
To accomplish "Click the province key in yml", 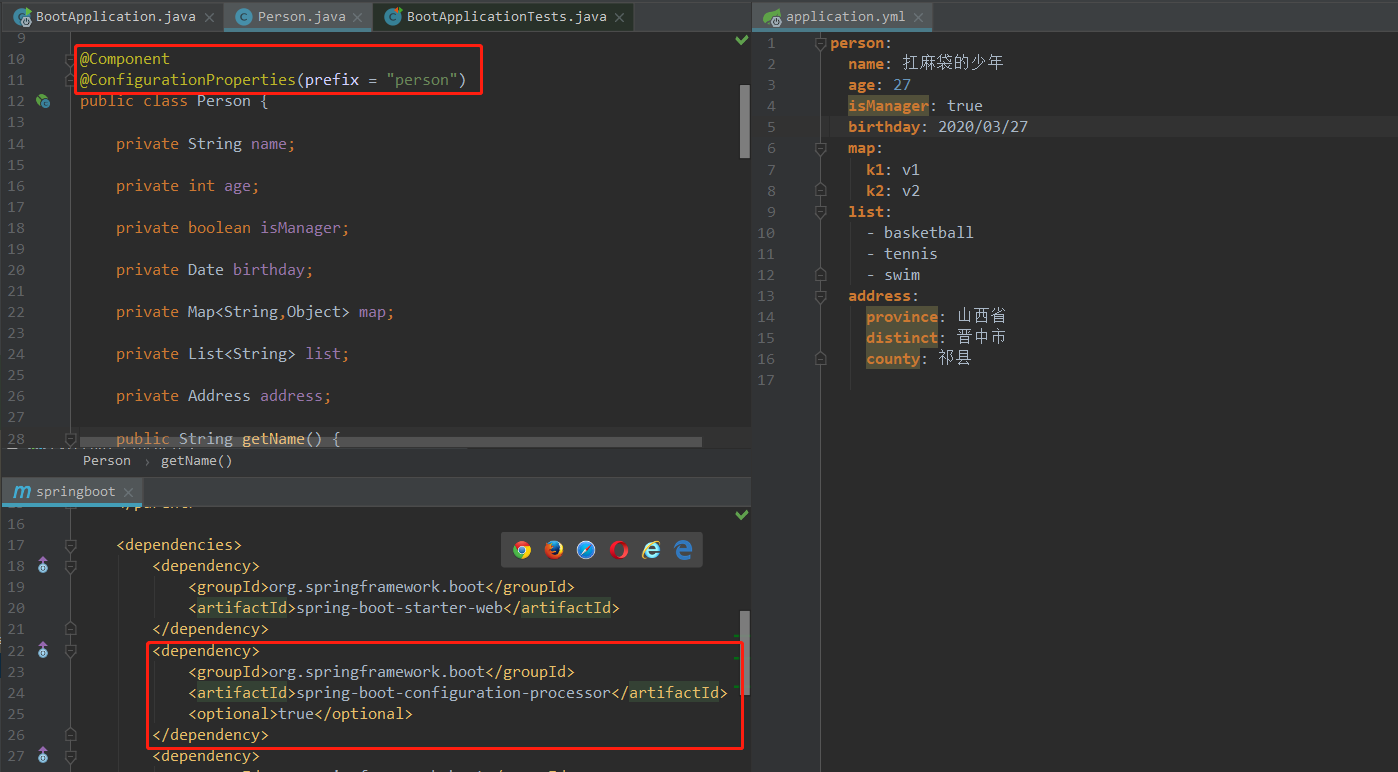I will pyautogui.click(x=902, y=317).
